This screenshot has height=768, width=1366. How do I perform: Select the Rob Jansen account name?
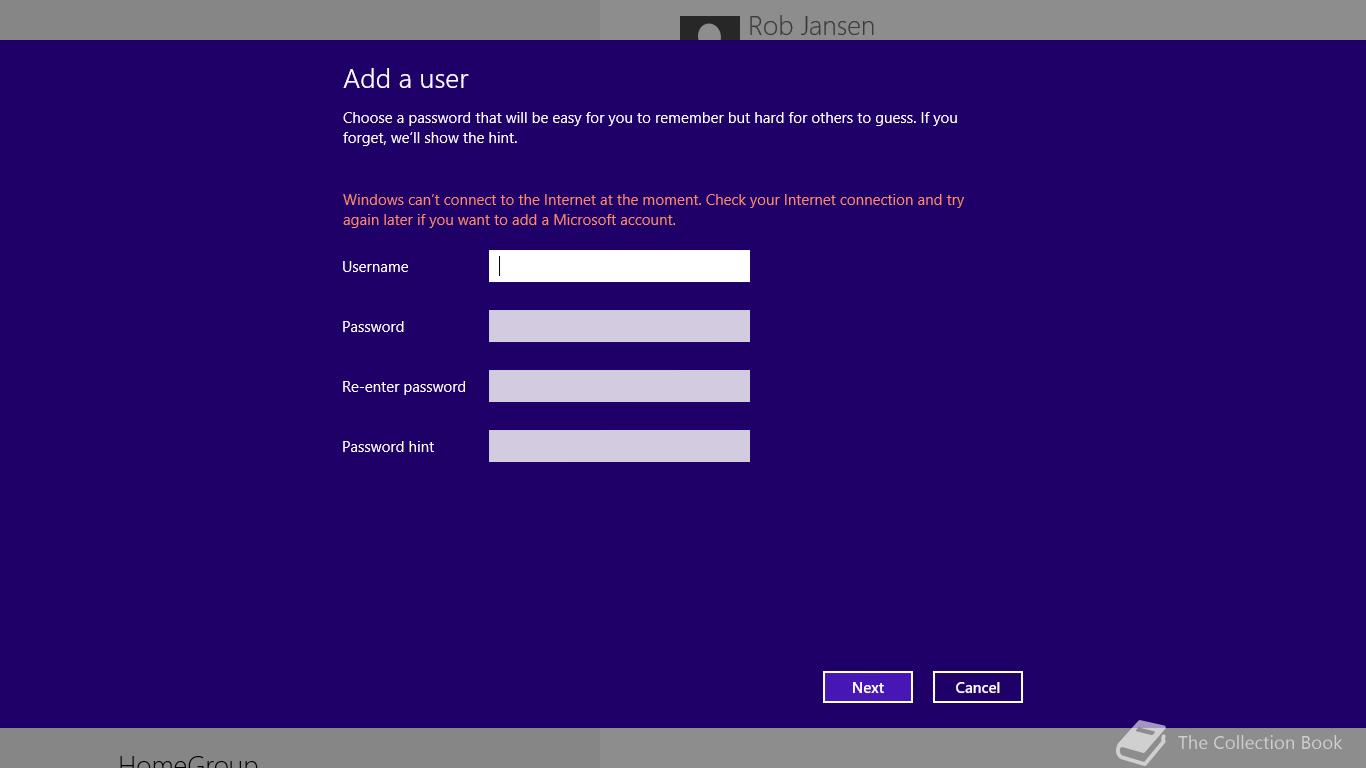pos(811,26)
